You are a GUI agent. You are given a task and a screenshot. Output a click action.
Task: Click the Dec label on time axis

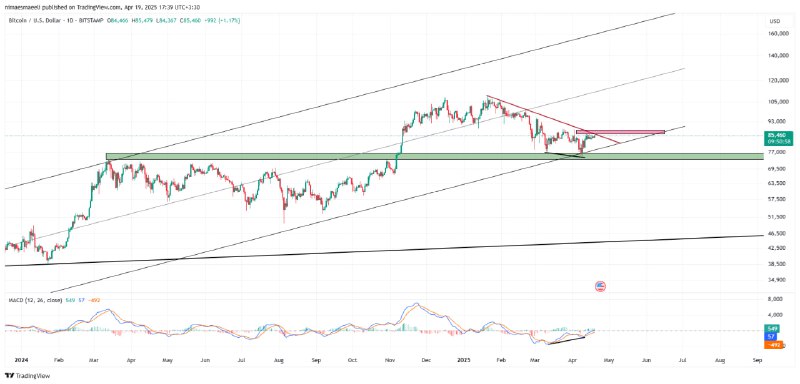pos(427,360)
